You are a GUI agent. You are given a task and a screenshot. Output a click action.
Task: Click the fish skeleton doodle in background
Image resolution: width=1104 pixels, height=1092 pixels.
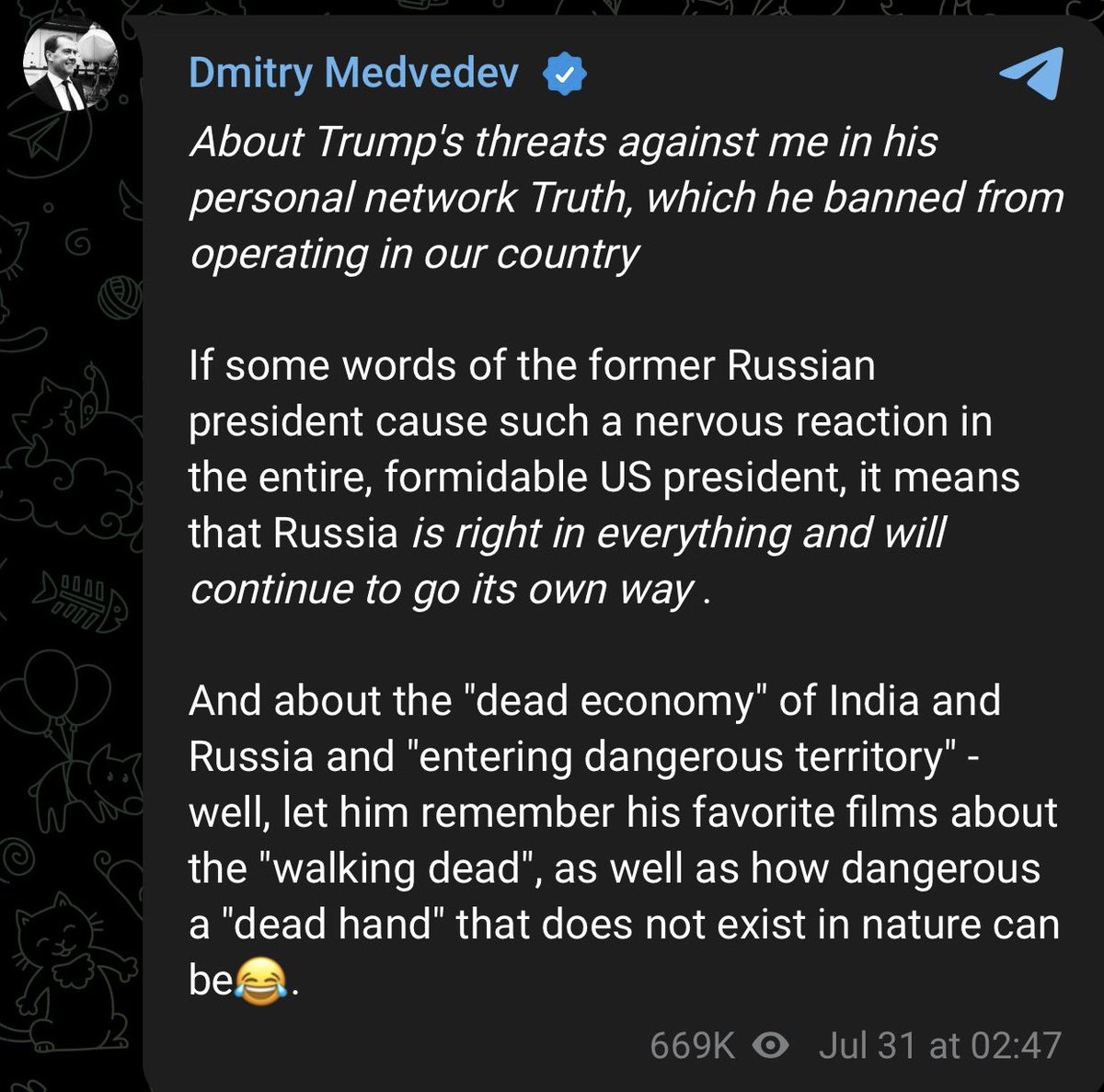81,598
